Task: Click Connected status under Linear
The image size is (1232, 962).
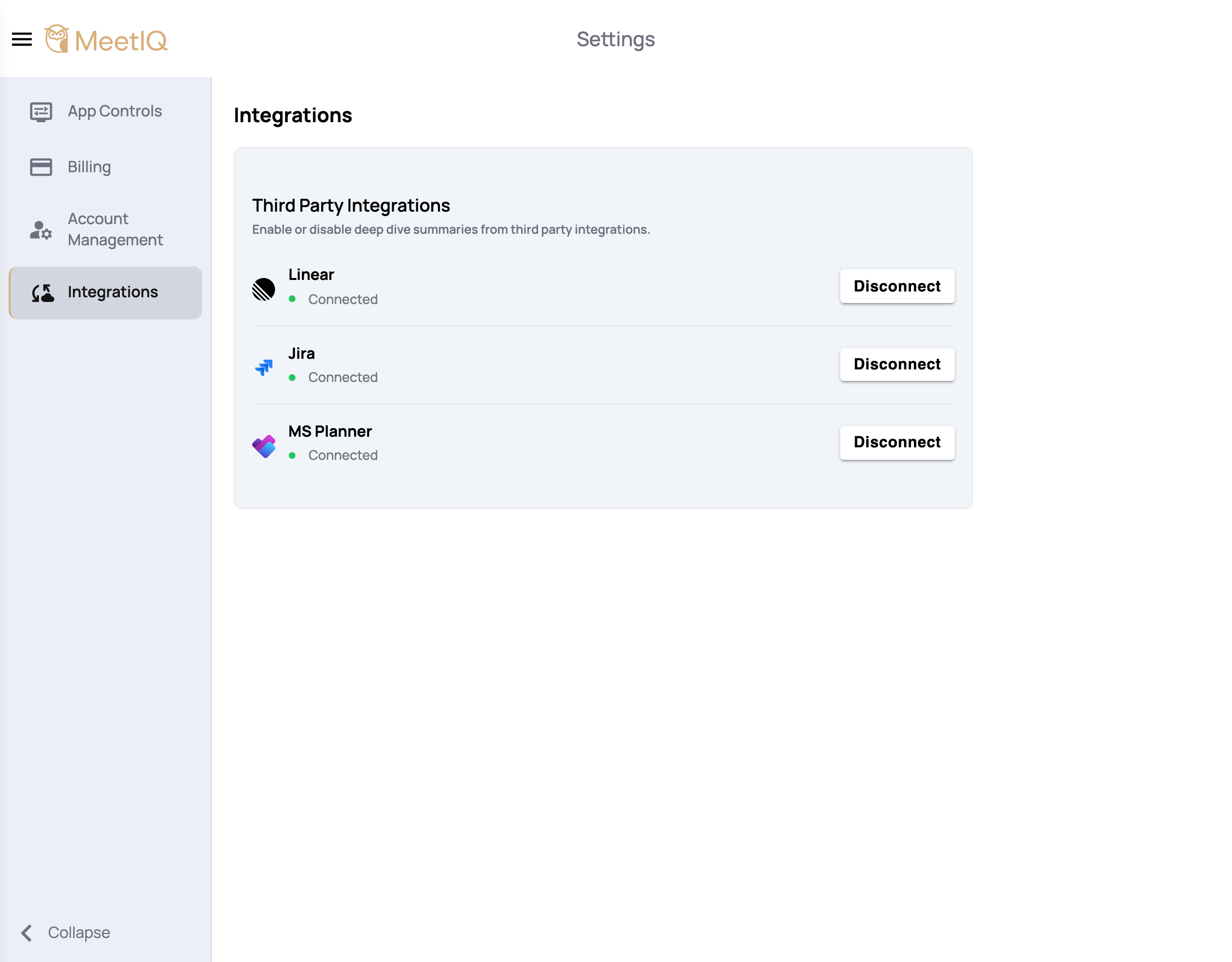Action: [x=343, y=300]
